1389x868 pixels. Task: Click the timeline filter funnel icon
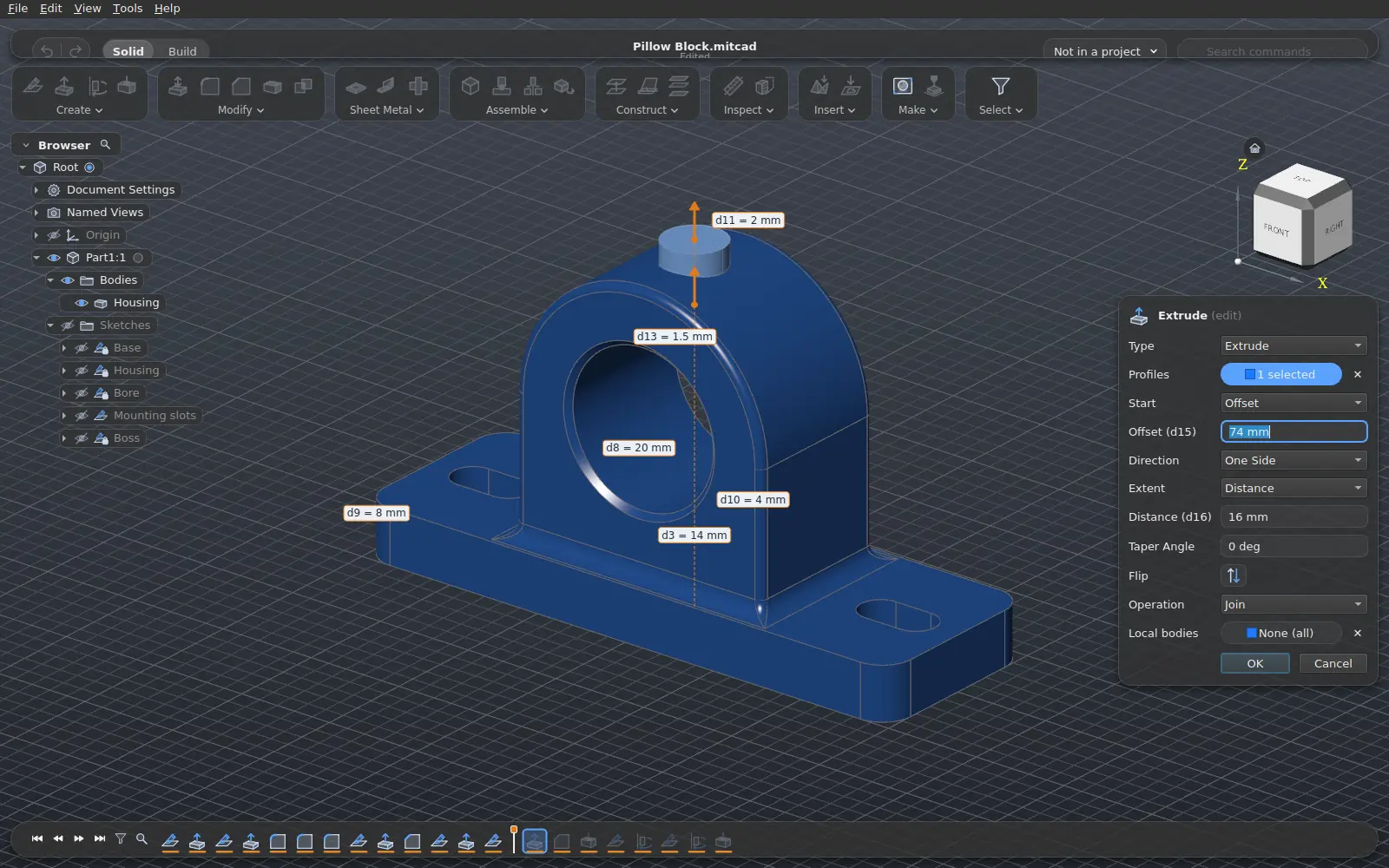point(121,838)
